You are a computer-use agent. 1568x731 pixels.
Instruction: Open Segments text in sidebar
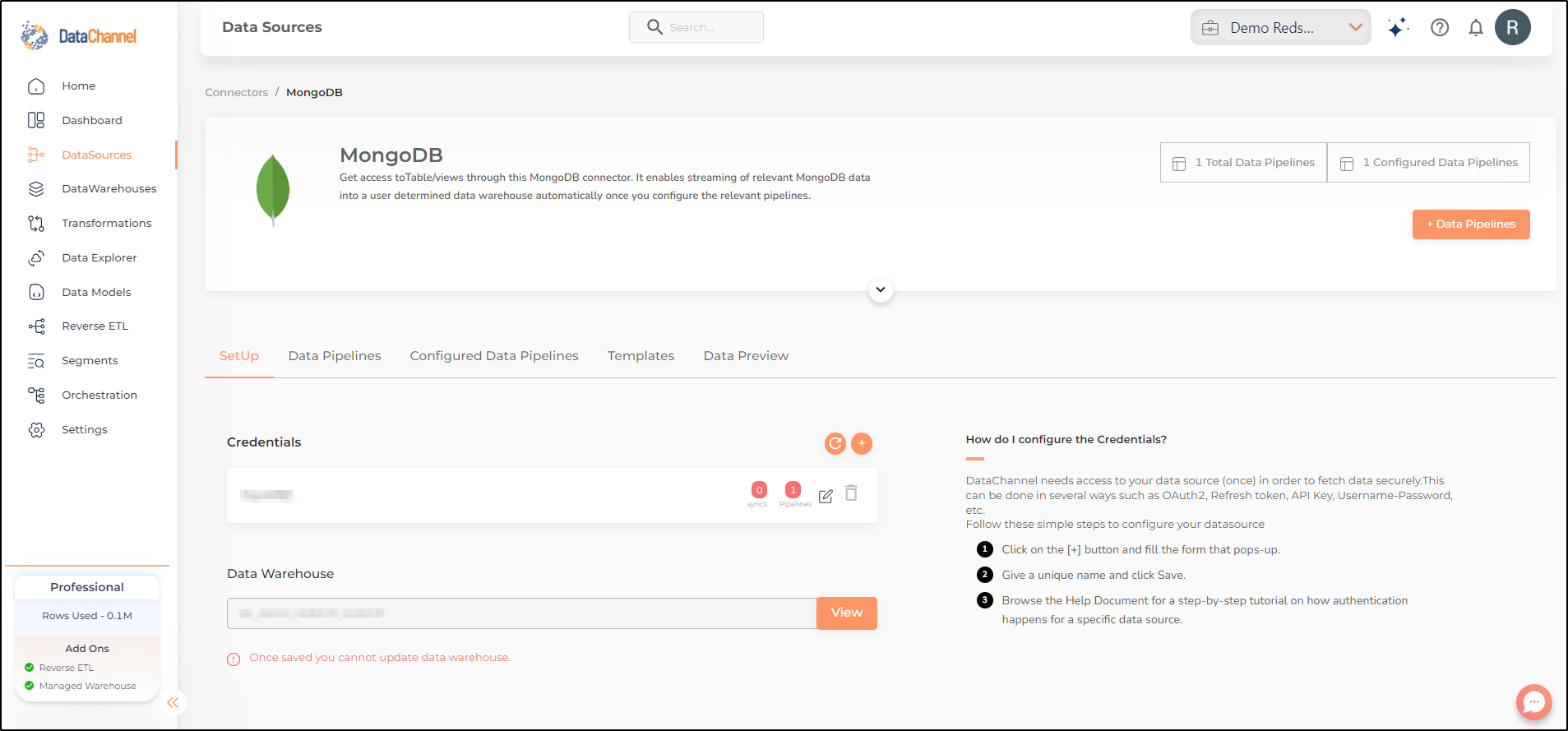click(x=90, y=360)
